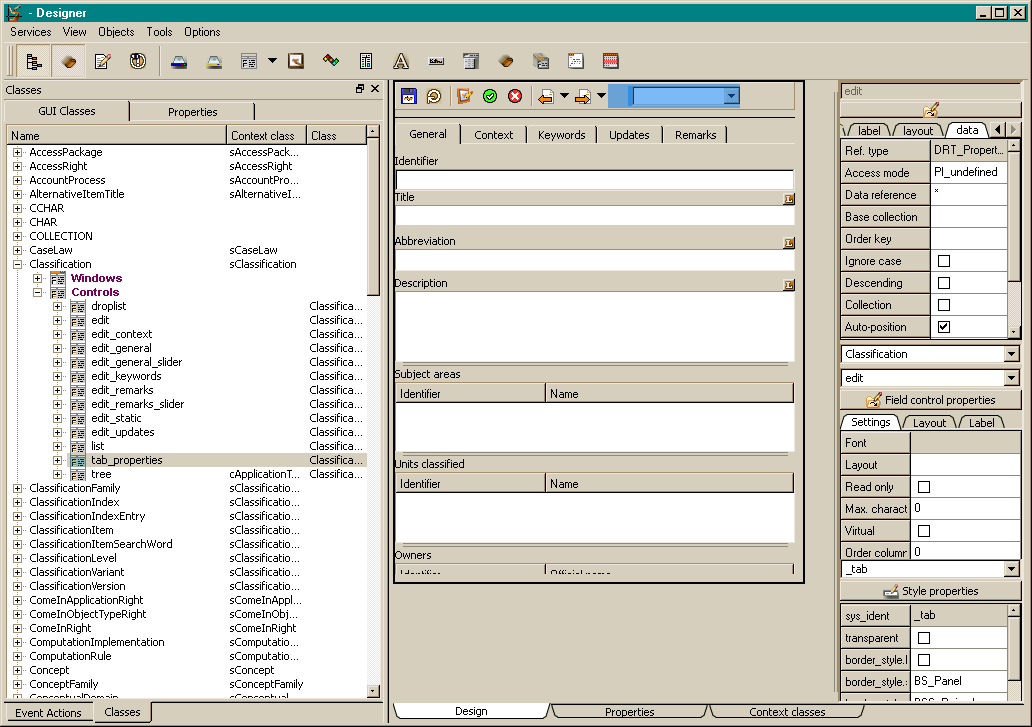
Task: Open the Classification dropdown in right panel
Action: [x=1011, y=354]
